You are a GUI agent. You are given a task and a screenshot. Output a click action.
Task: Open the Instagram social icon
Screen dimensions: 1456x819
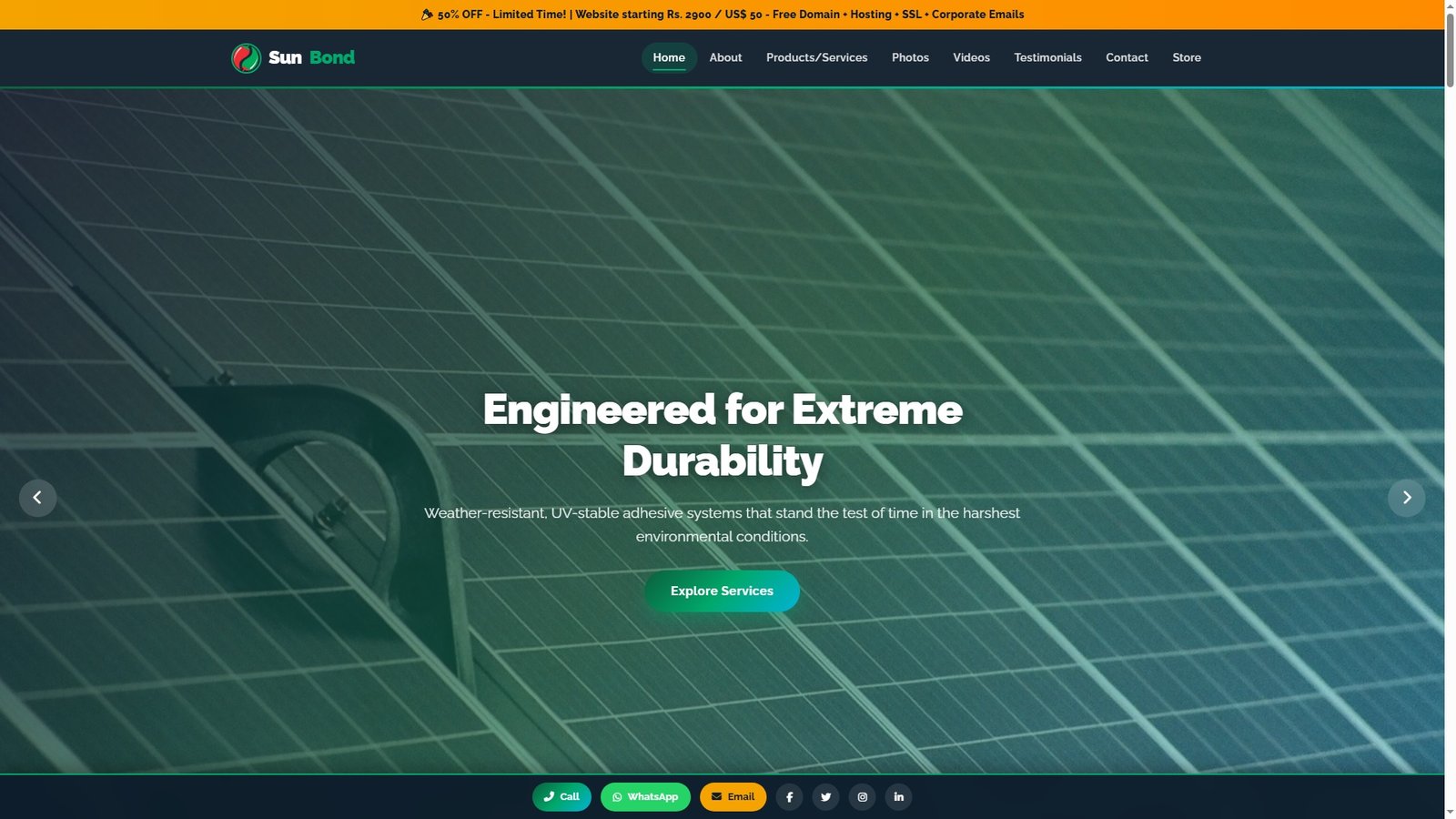tap(862, 797)
